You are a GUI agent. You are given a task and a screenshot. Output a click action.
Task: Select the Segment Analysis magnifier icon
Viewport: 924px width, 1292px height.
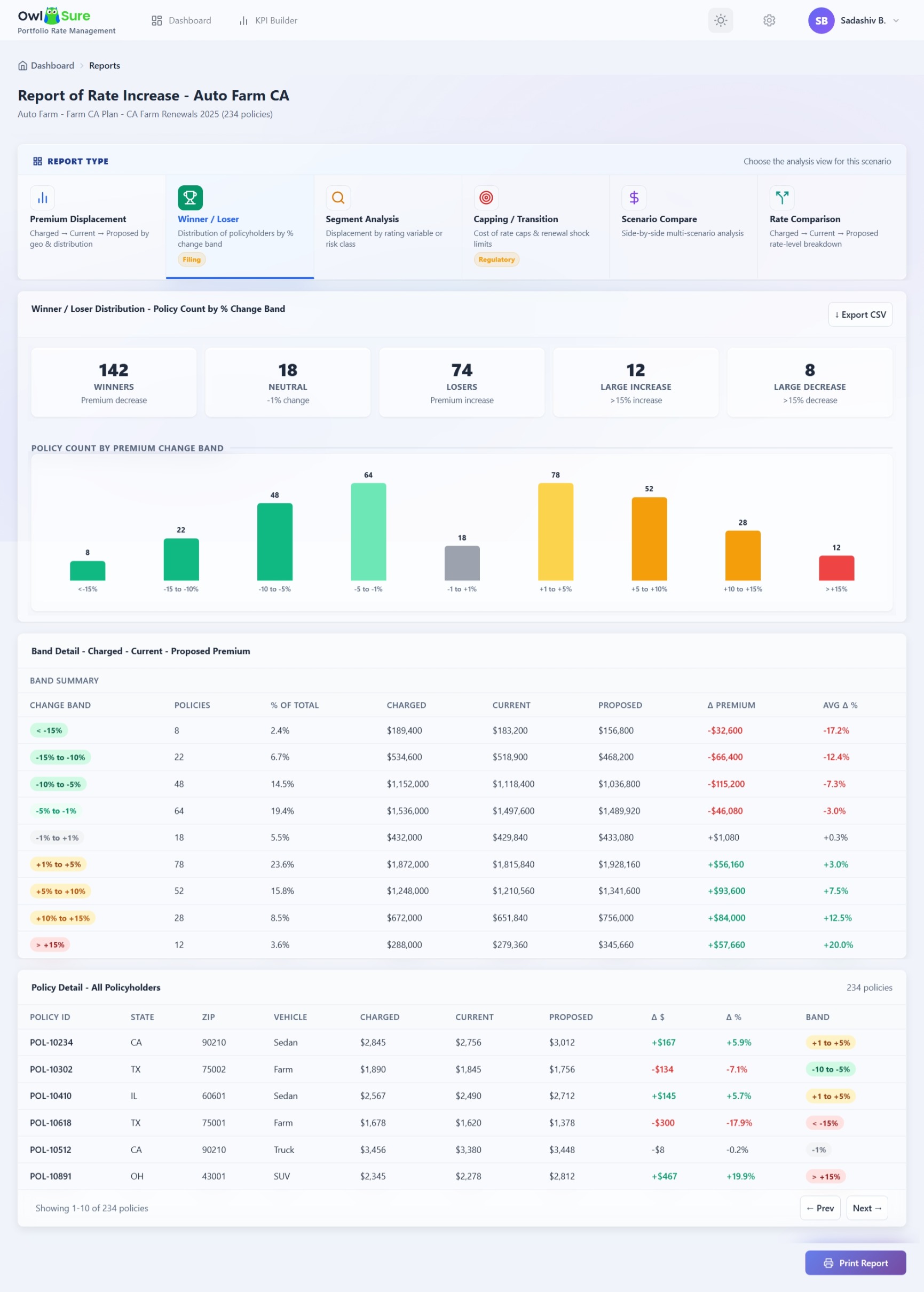(x=338, y=198)
